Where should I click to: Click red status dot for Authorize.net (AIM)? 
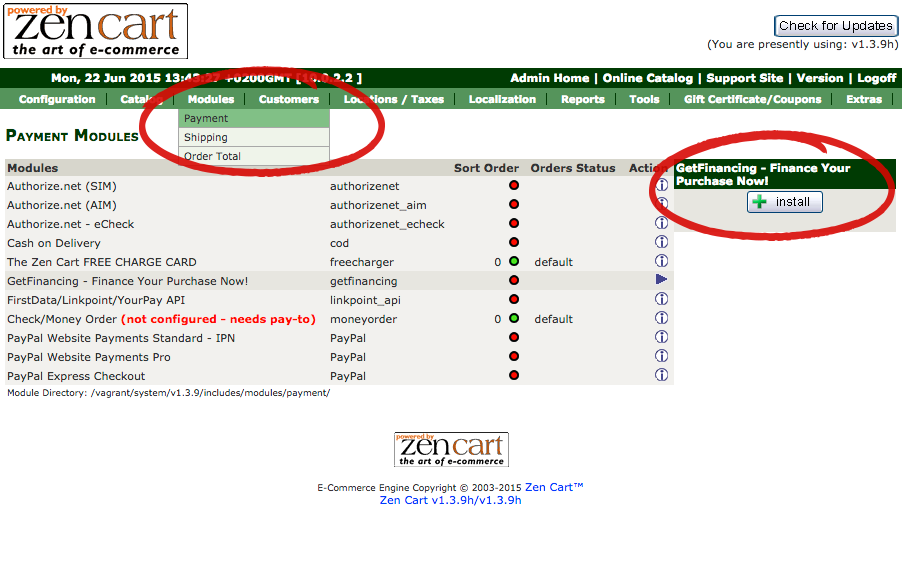(514, 204)
